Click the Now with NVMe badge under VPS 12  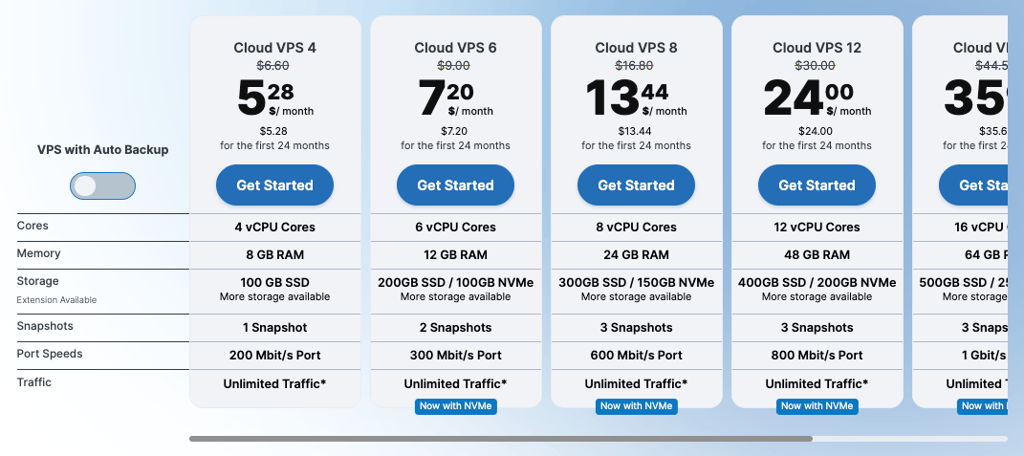pos(817,406)
